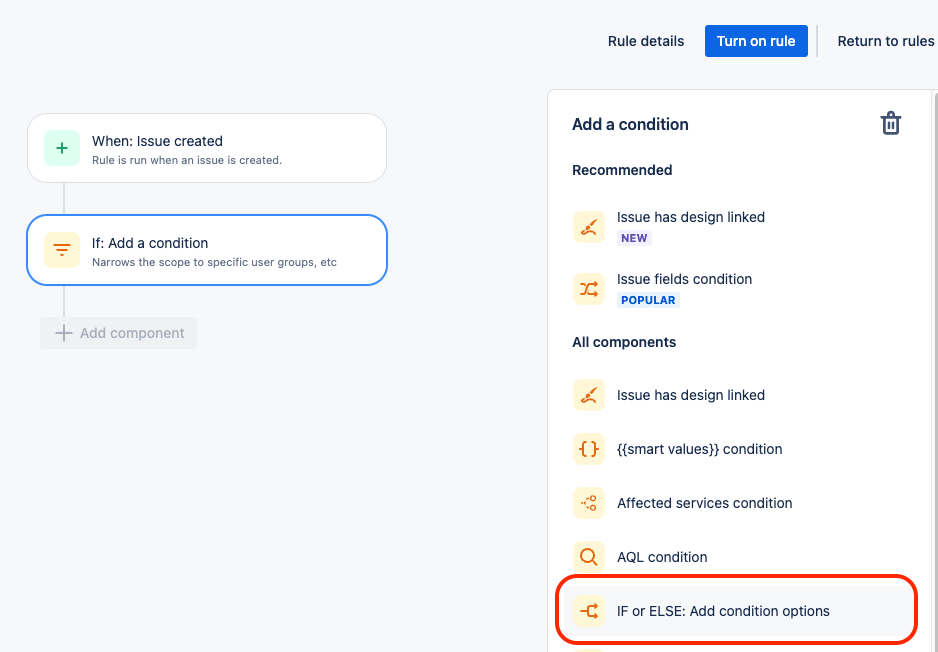Click the AQL condition magnifier icon

tap(589, 557)
